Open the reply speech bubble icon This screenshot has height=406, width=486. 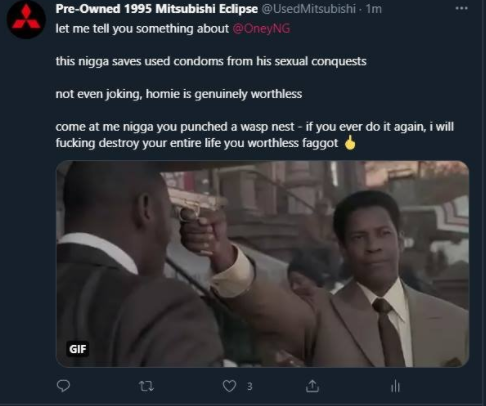point(63,386)
